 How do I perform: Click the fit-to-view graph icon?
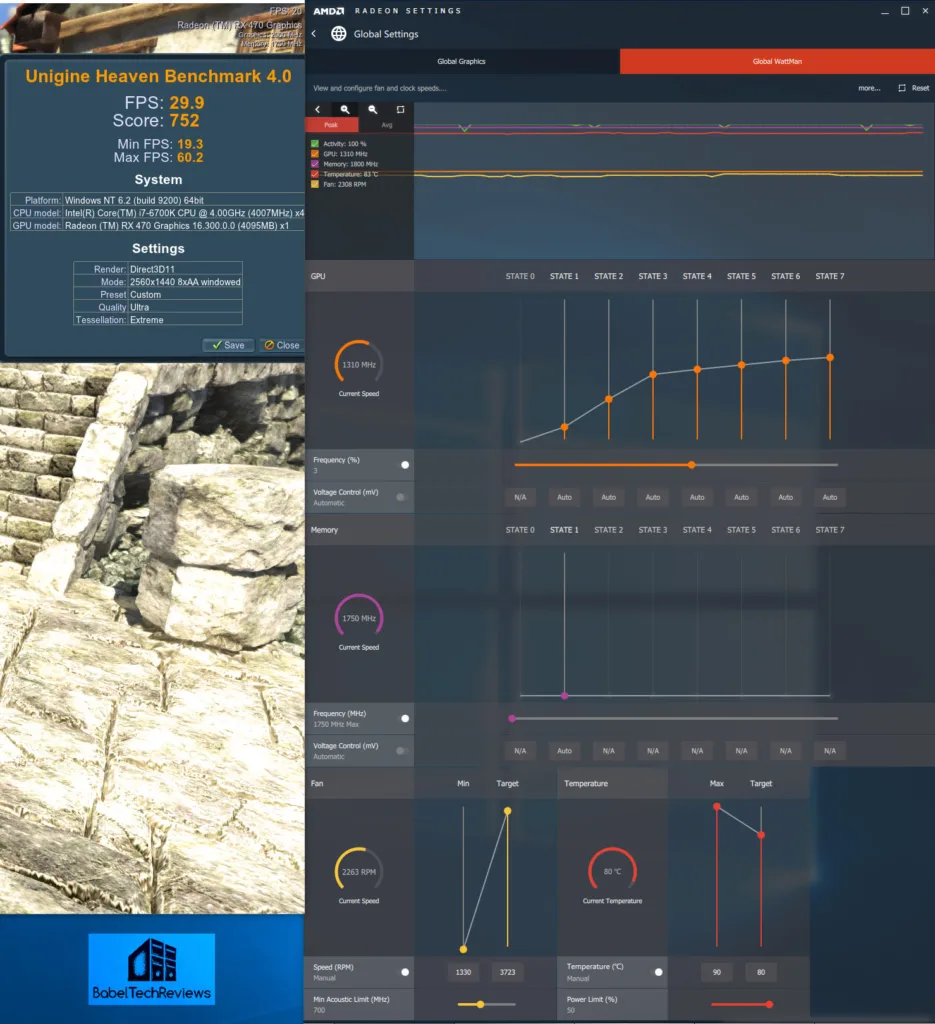coord(400,109)
